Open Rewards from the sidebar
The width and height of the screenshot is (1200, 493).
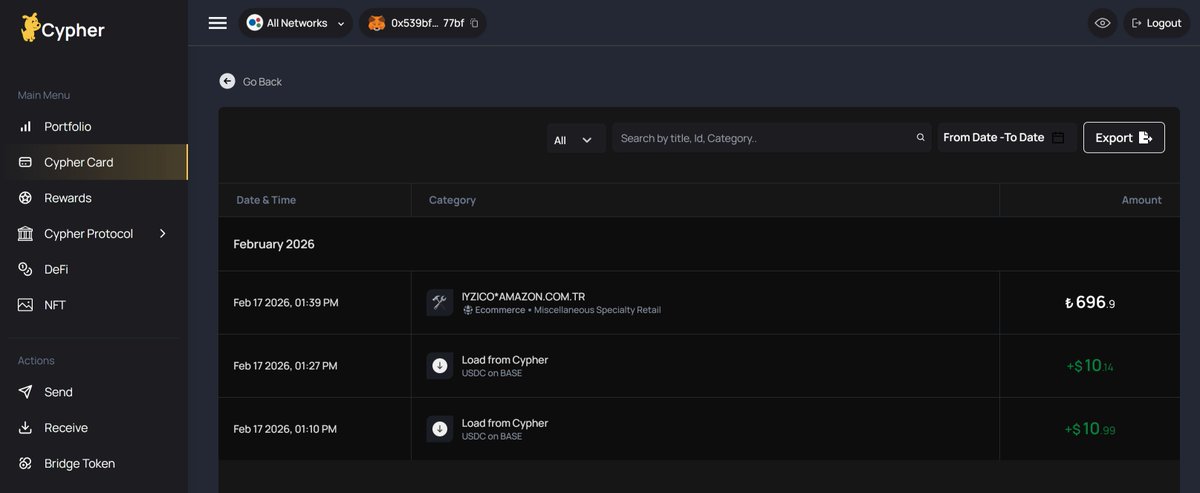point(94,198)
